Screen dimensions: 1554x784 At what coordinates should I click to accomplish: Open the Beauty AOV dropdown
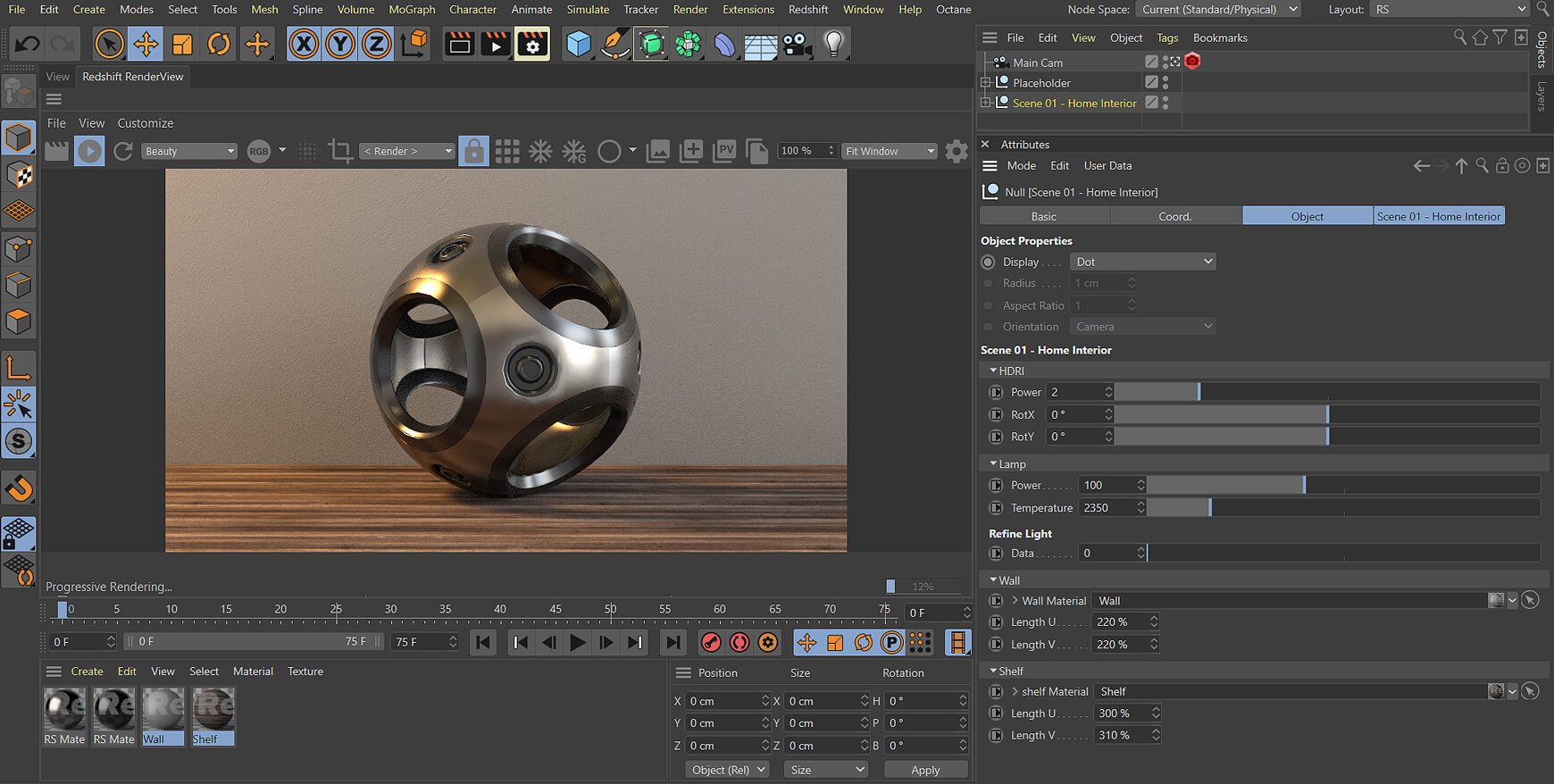click(188, 151)
